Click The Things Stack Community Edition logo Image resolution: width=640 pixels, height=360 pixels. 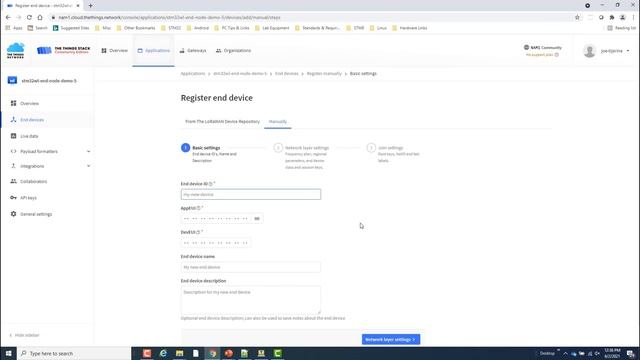(63, 50)
